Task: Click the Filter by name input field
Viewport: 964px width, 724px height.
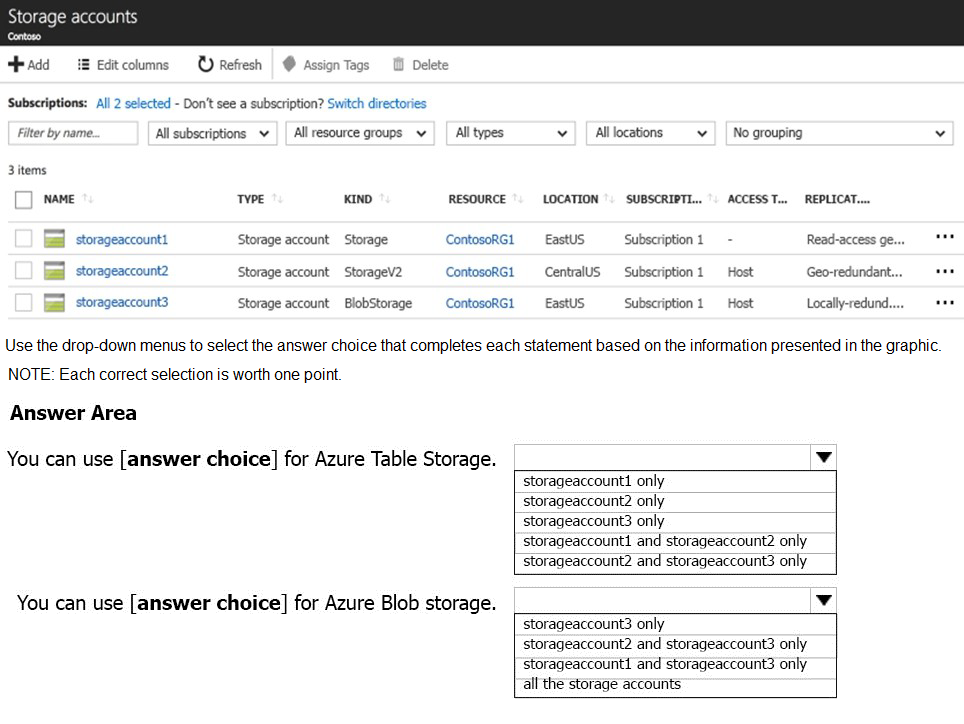Action: pos(73,133)
